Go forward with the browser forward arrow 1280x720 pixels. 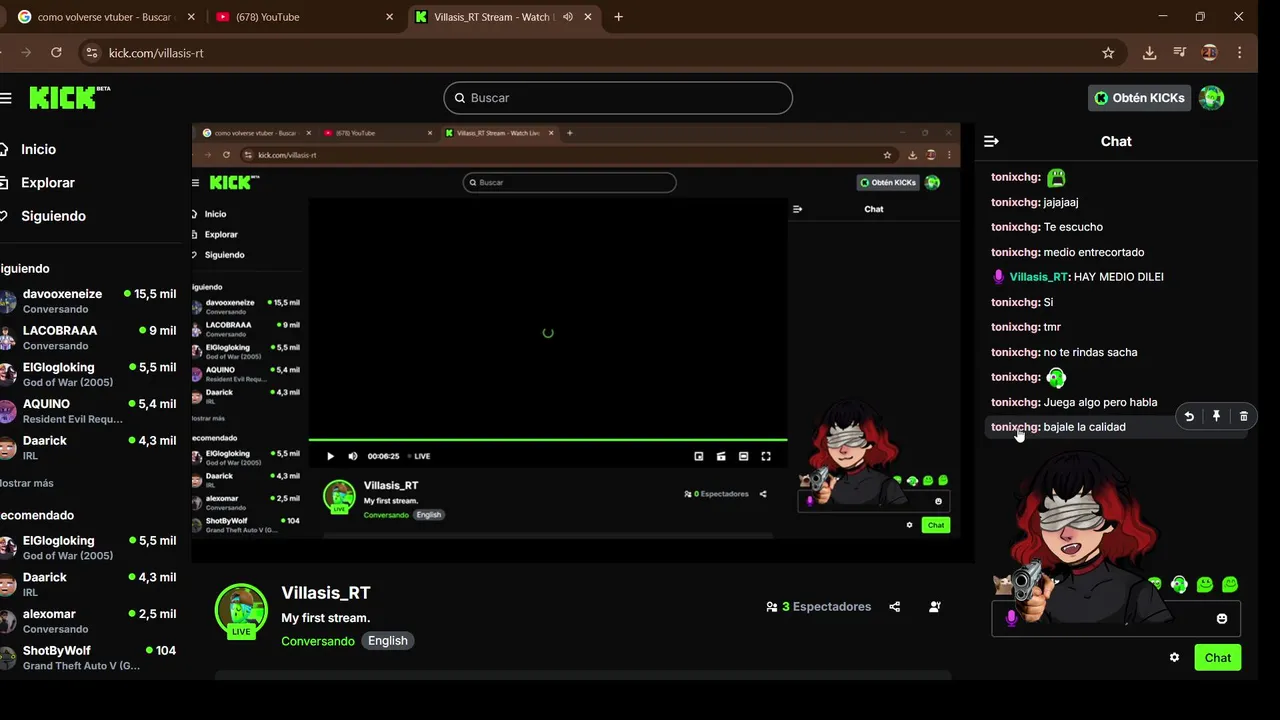click(x=25, y=53)
